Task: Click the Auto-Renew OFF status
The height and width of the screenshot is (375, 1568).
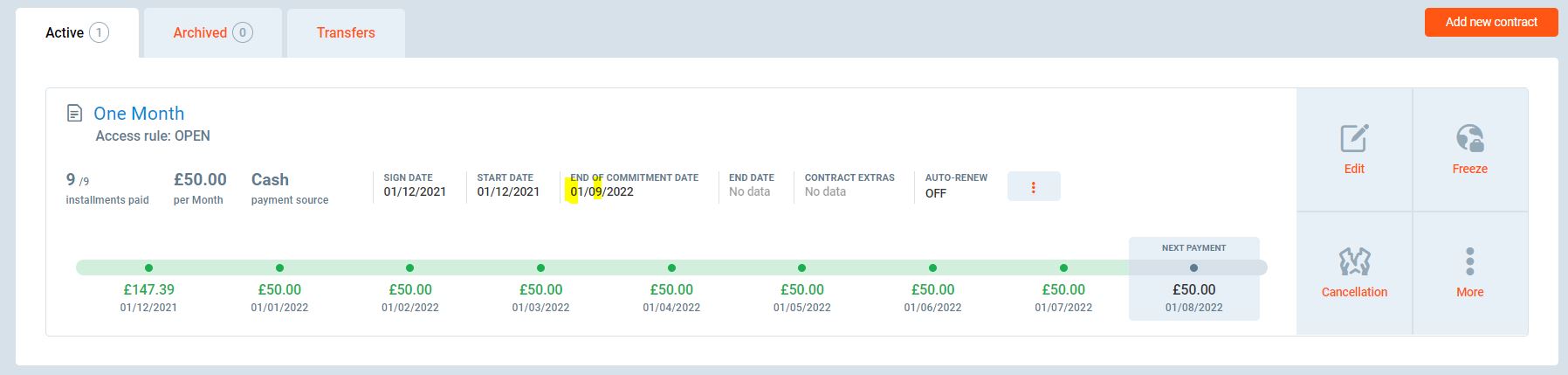Action: (936, 193)
